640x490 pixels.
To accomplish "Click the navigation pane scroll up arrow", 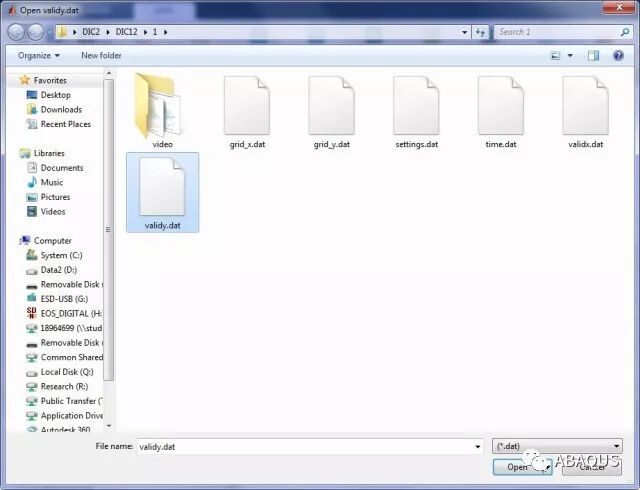I will 109,73.
